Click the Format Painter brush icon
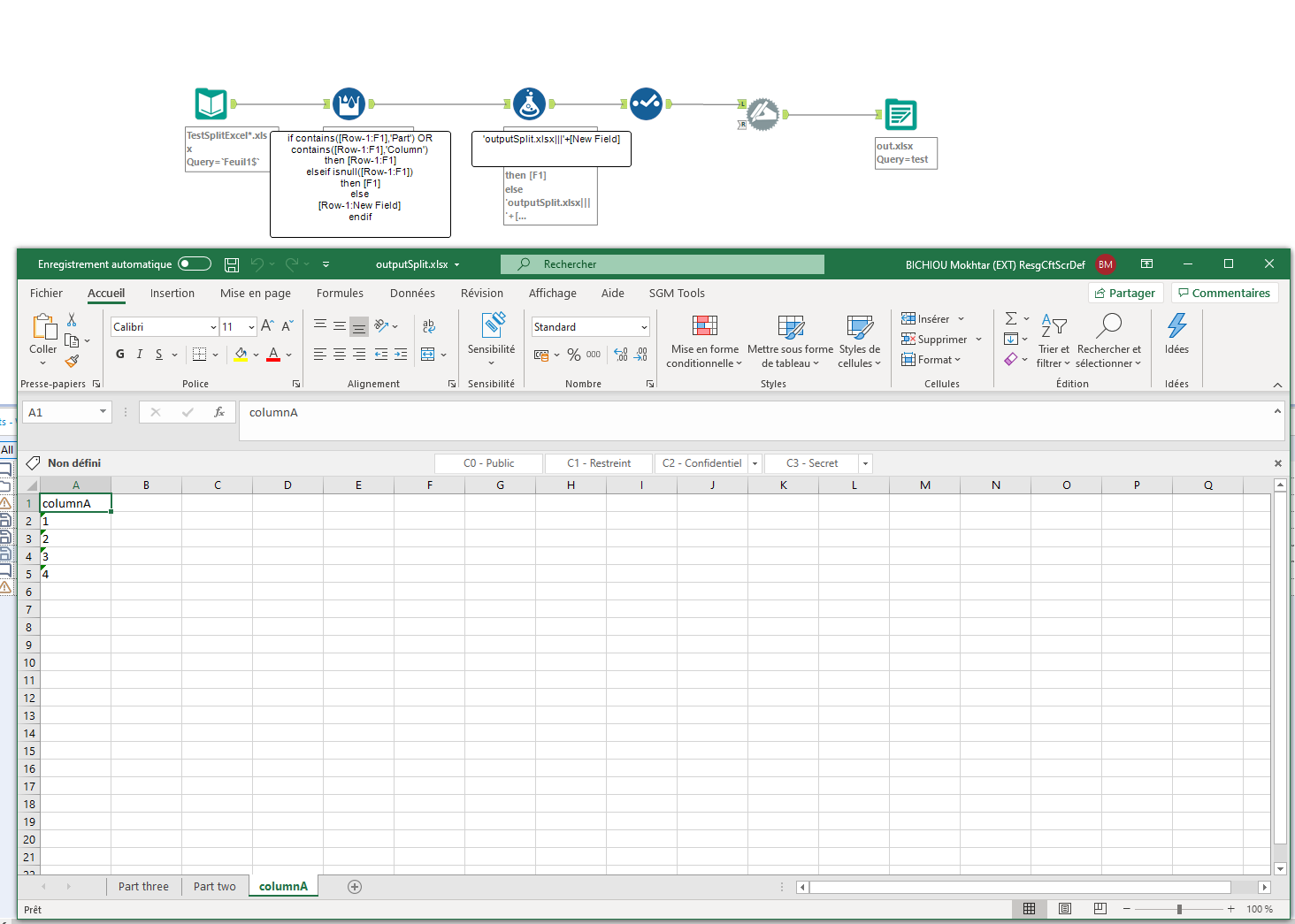Viewport: 1295px width, 924px height. (73, 361)
